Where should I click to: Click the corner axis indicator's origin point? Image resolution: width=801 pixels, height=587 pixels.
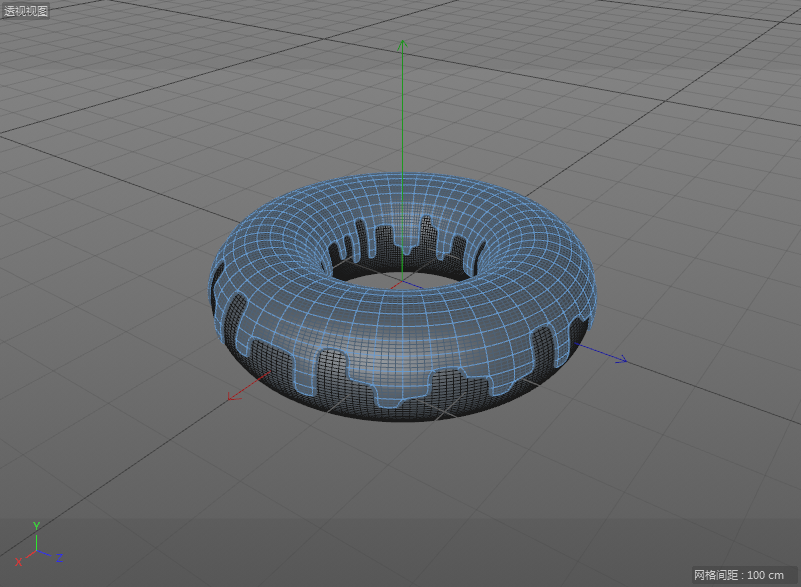(x=36, y=550)
